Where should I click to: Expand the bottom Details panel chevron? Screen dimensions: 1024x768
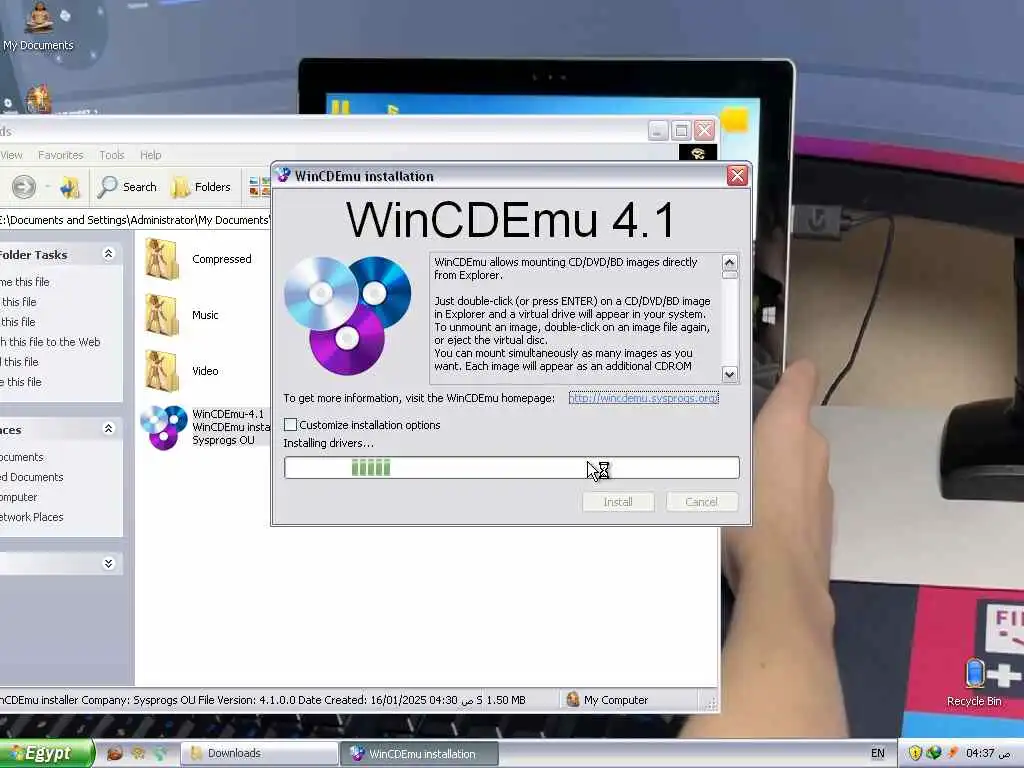108,564
